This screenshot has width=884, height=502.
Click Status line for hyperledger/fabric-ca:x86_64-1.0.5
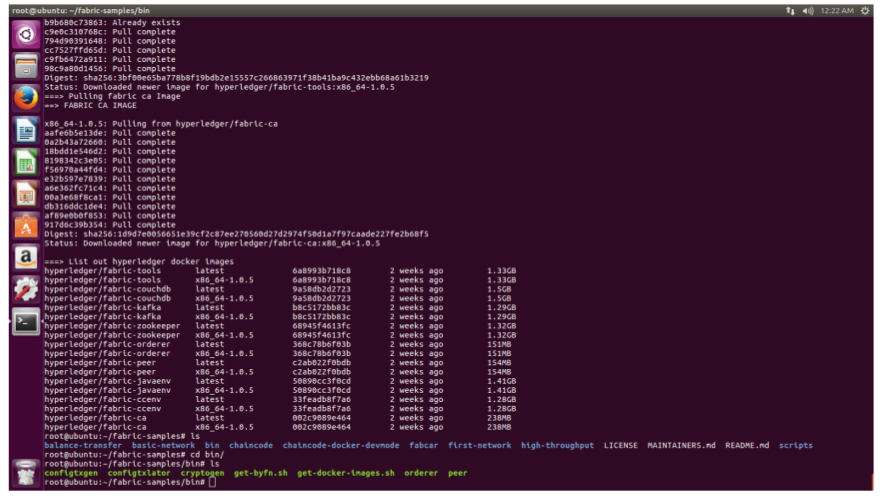coord(213,244)
